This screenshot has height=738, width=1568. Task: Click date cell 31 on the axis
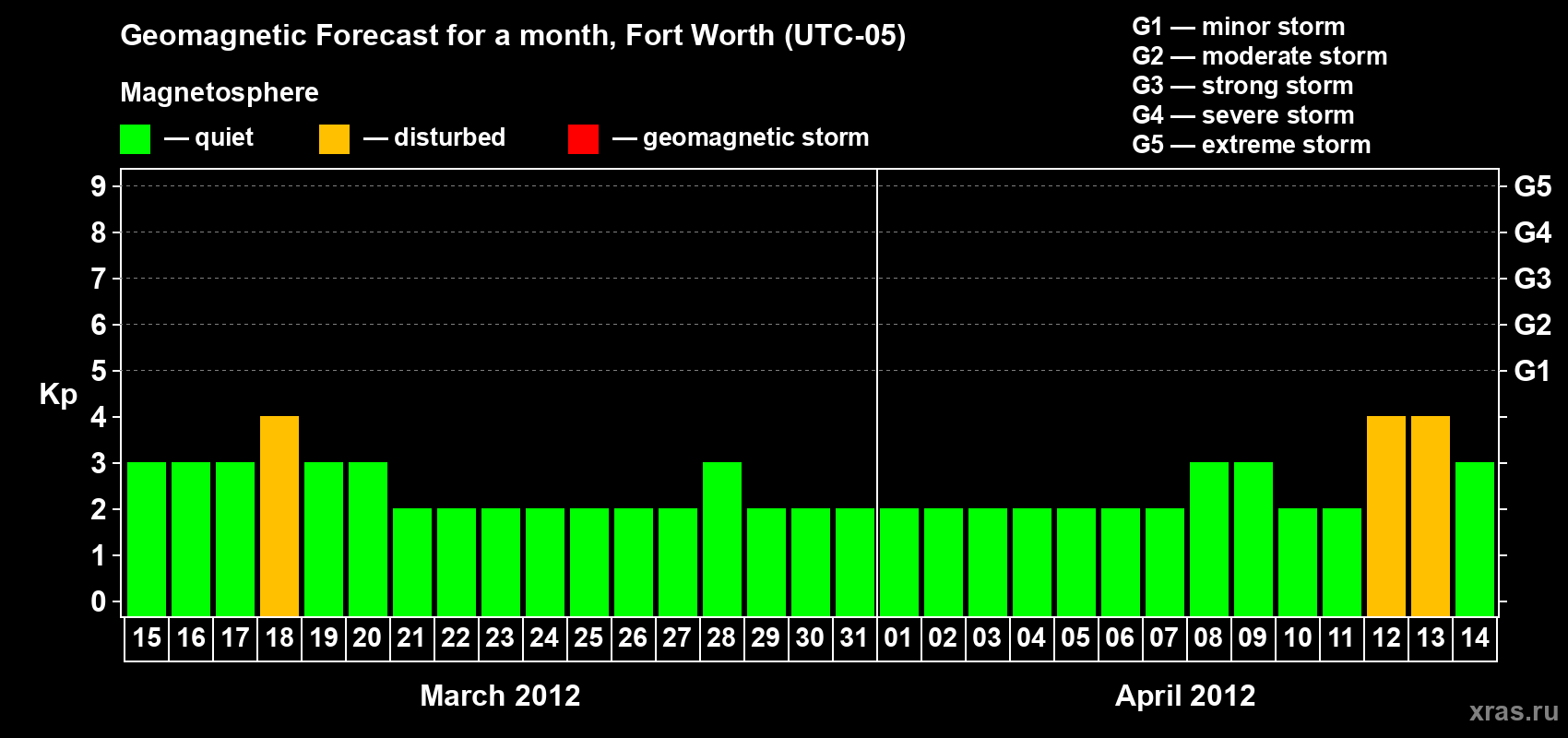854,638
